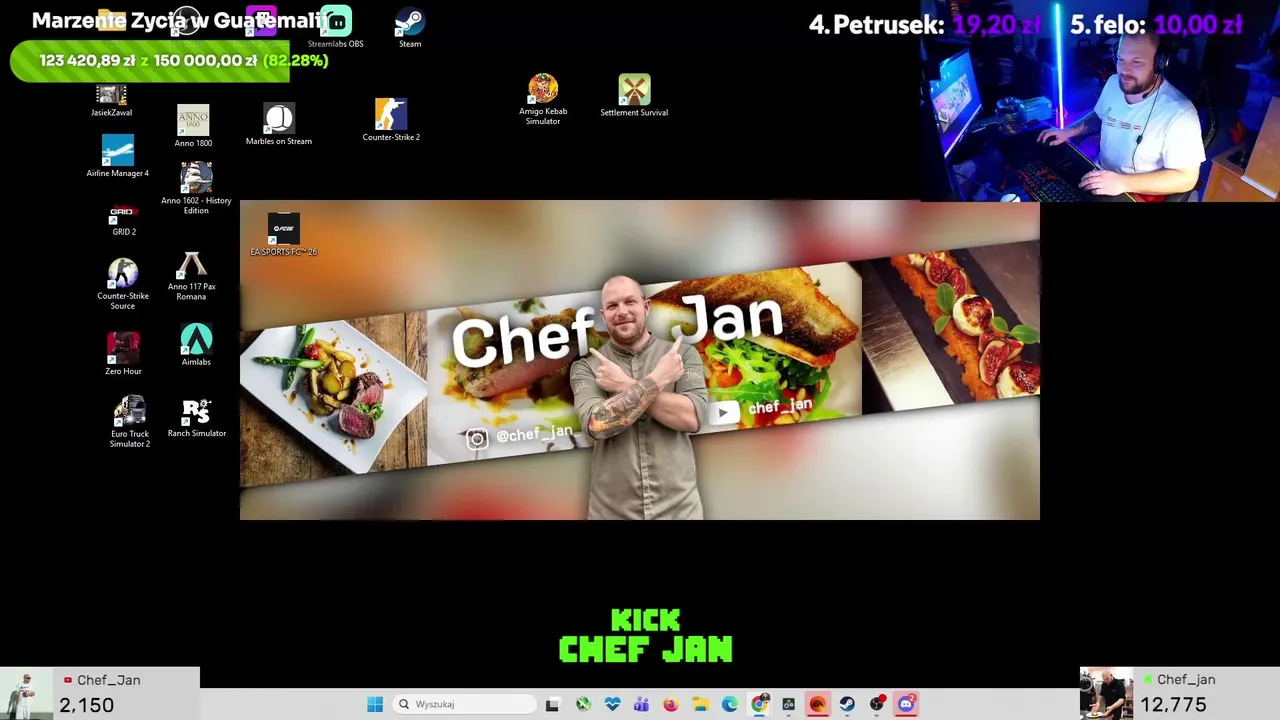
Task: Select the GRID 2 desktop shortcut
Action: tap(124, 219)
